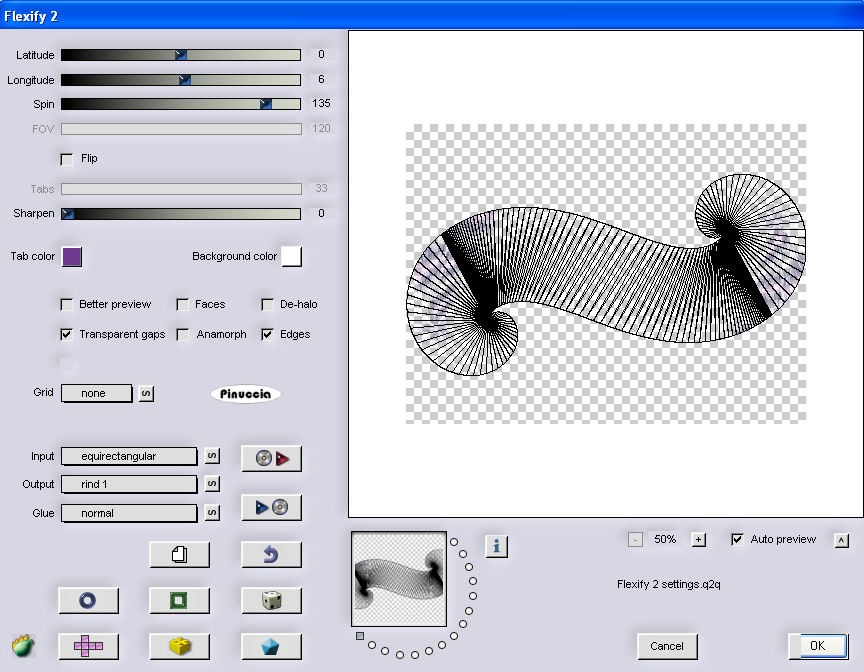
Task: Zoom in with the plus button
Action: (699, 540)
